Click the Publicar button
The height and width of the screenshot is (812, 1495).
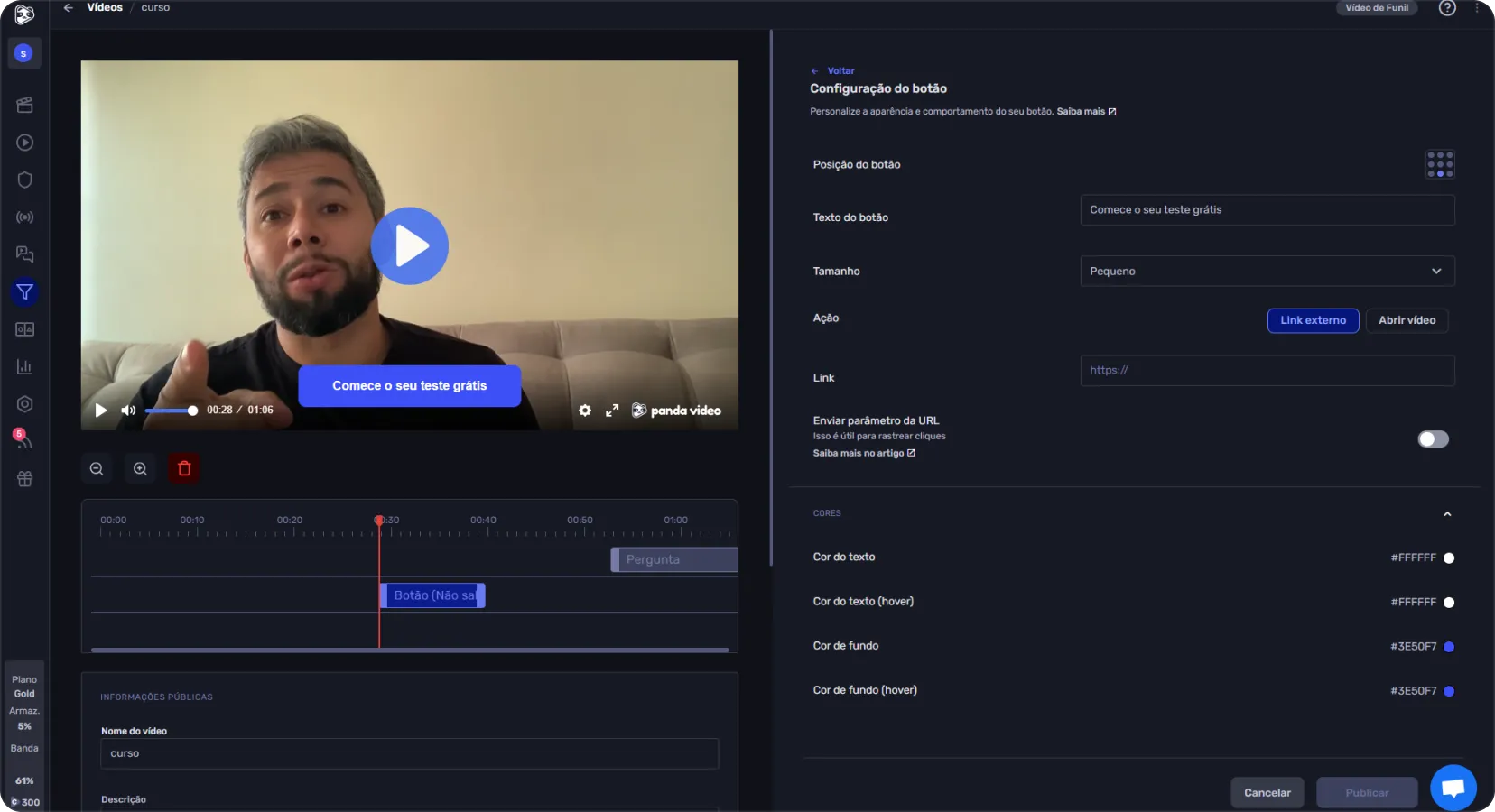(x=1367, y=793)
